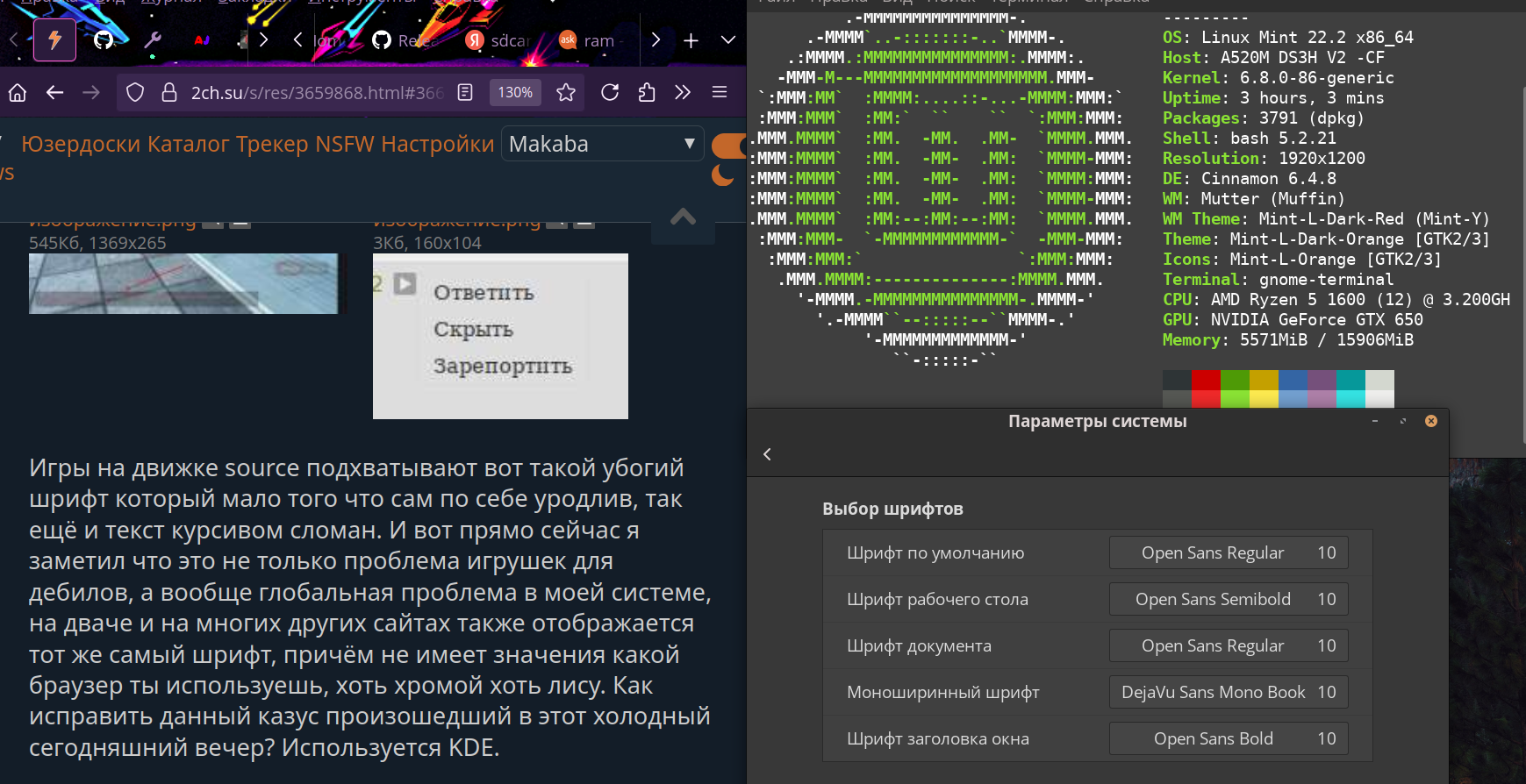Click terminal line 'Memory: 5571MiB / 15906MiB'
The image size is (1526, 784).
pyautogui.click(x=1288, y=339)
